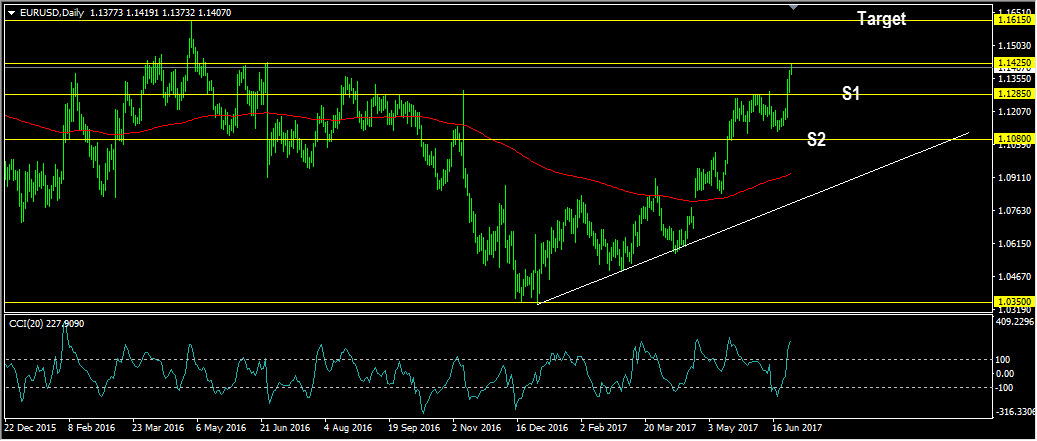Viewport: 1037px width, 441px height.
Task: Click the yellow 1.10800 price tag
Action: (x=1014, y=140)
